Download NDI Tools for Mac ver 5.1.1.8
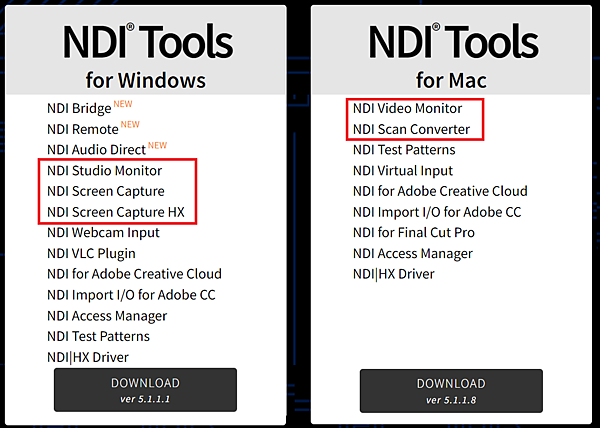Screen dimensions: 600x428 [x=451, y=391]
